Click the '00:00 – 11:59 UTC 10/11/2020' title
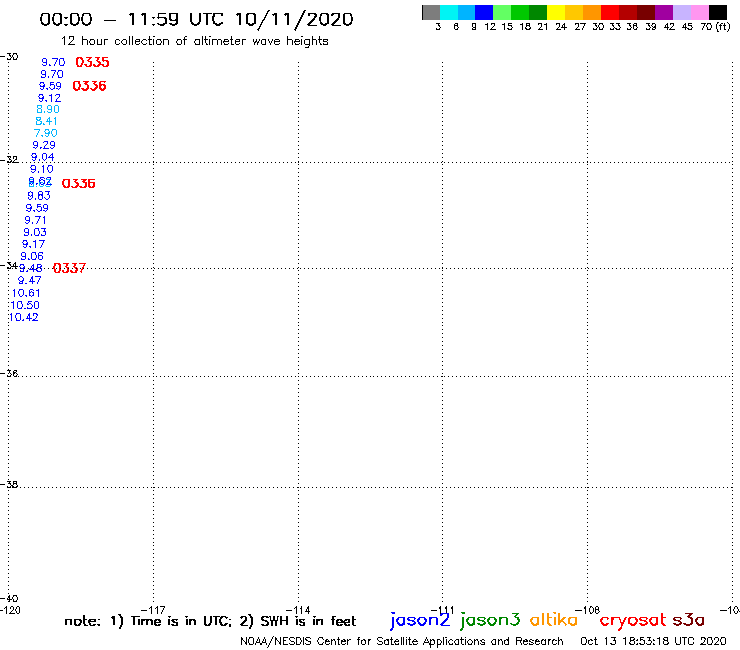Screen dimensions: 740x650 pos(196,19)
